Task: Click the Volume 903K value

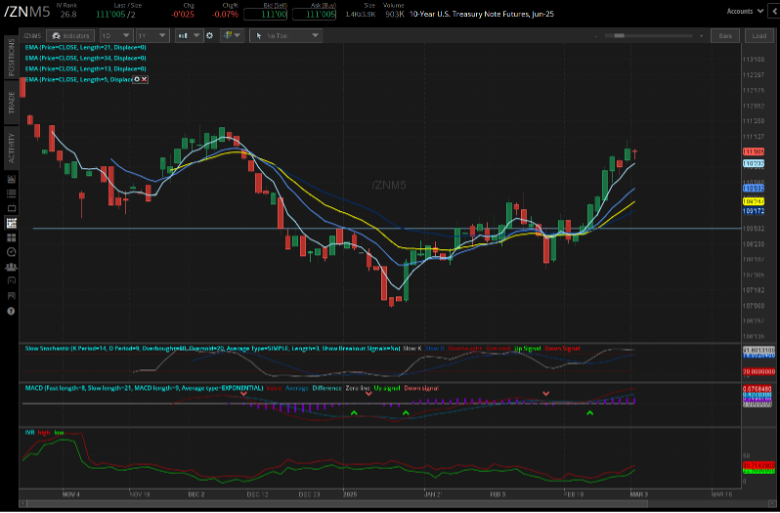Action: pos(394,14)
